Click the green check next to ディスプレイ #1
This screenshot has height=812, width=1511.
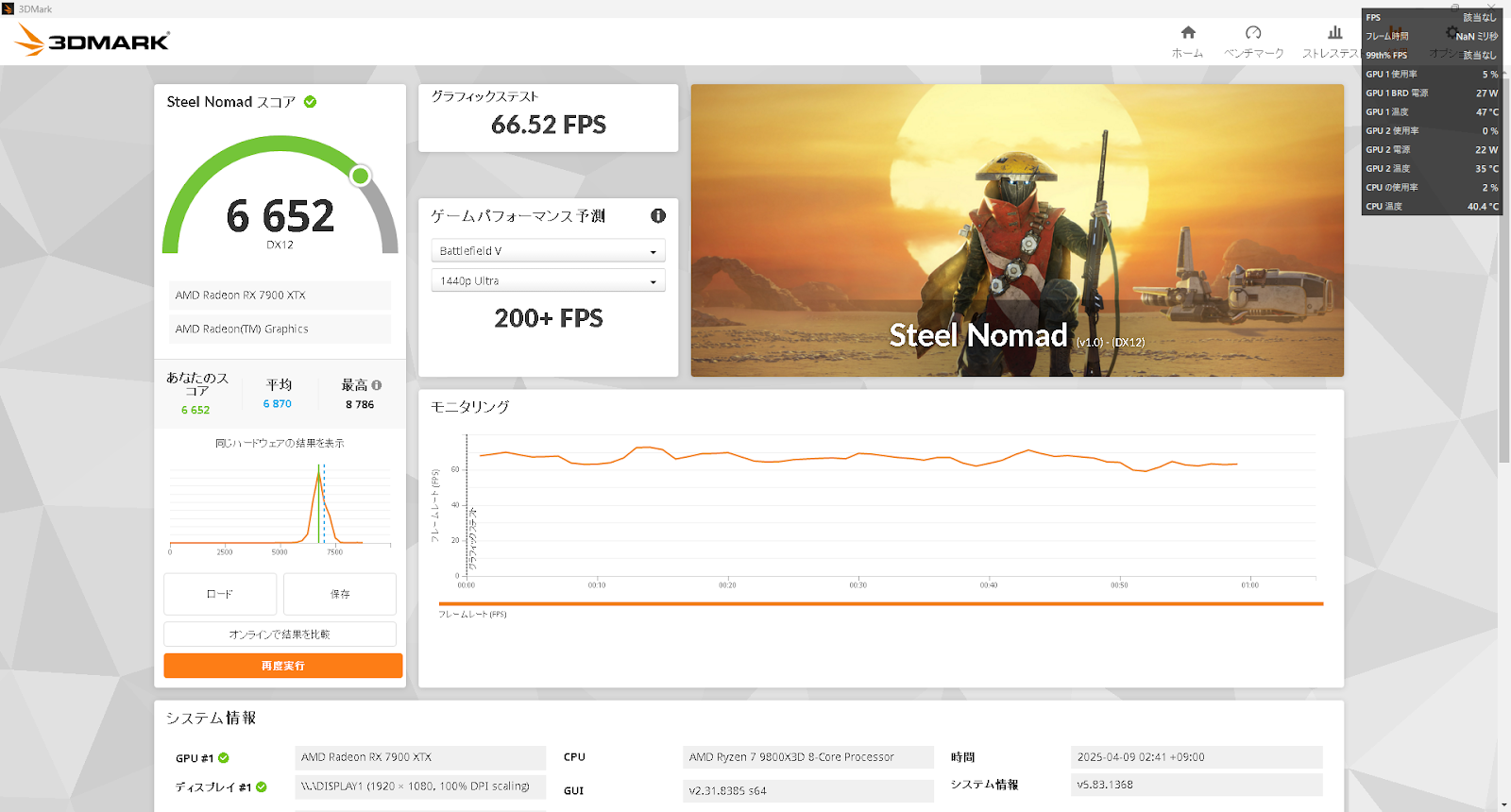pyautogui.click(x=262, y=787)
